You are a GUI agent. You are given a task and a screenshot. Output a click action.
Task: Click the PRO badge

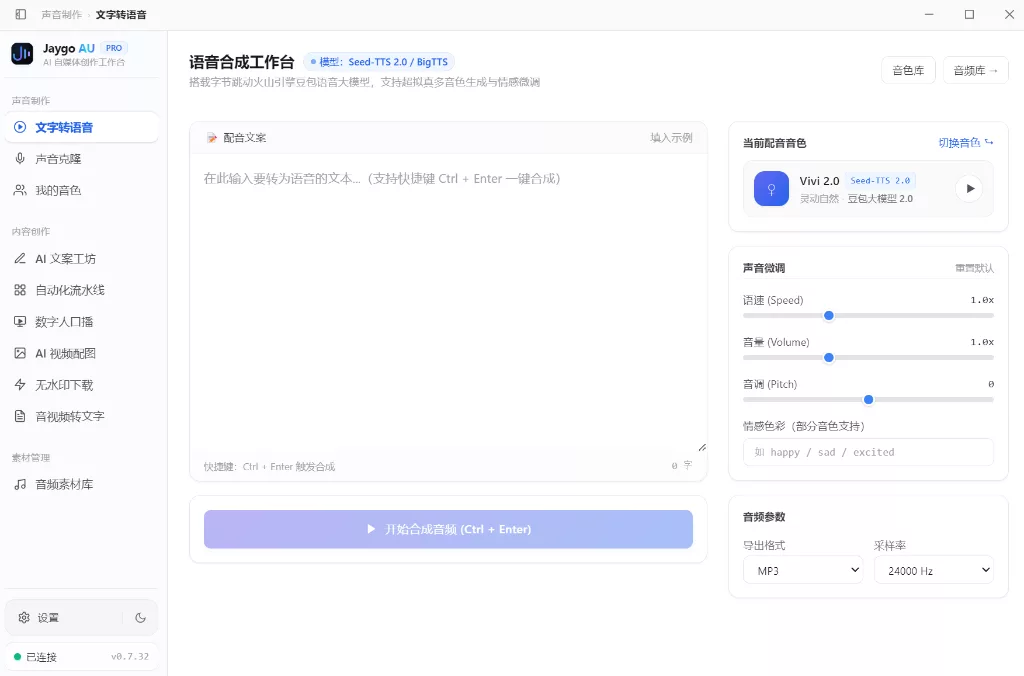pos(114,48)
